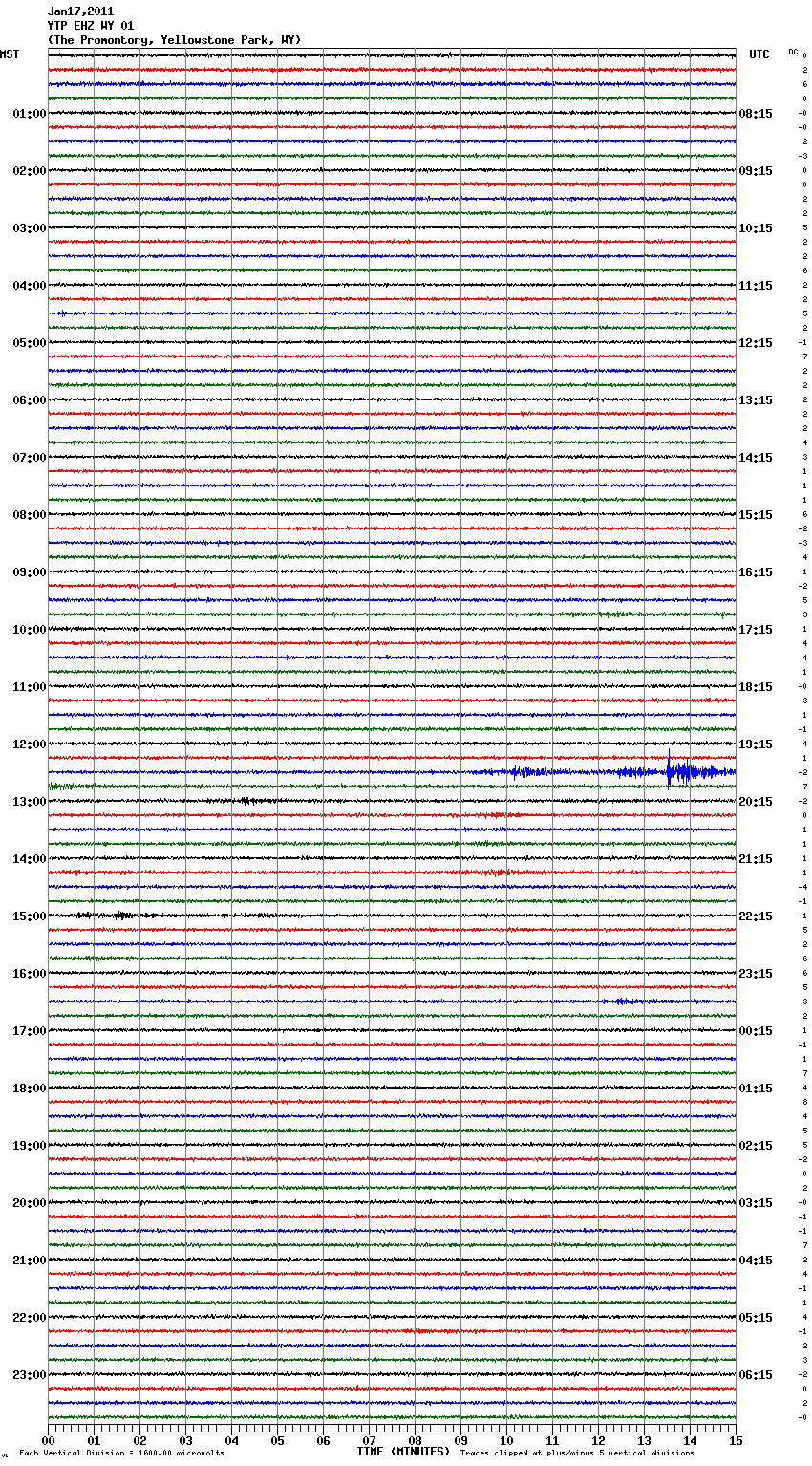Click the UTC time zone header
The image size is (812, 1466).
[x=759, y=54]
